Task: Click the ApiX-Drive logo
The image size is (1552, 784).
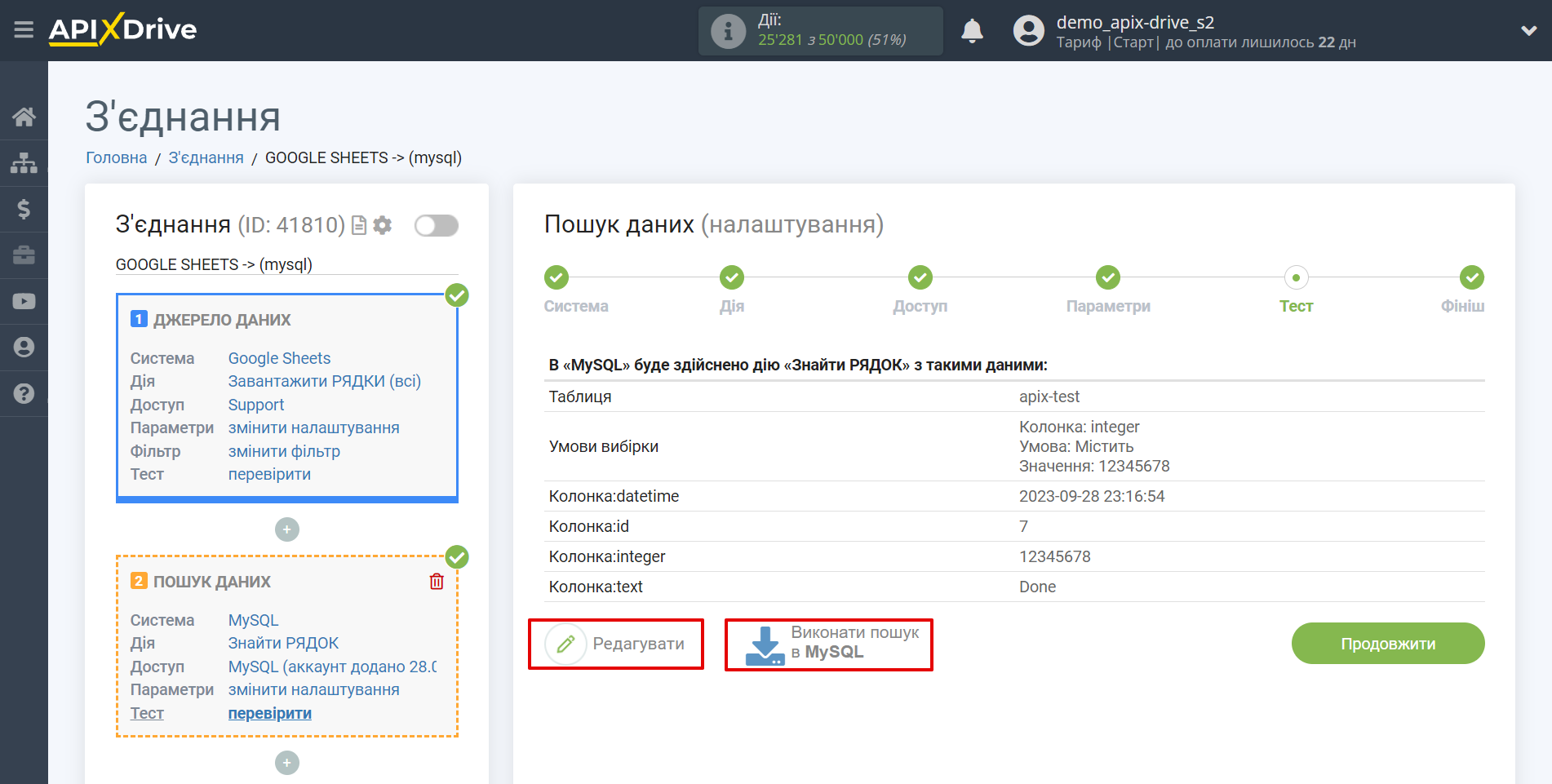Action: (122, 29)
